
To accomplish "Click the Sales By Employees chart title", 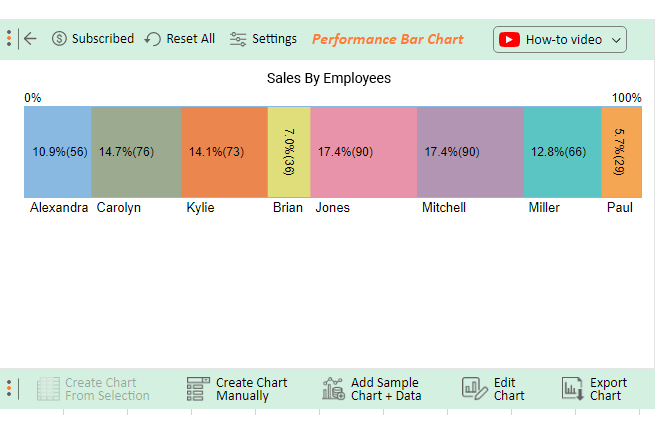I will click(x=329, y=78).
